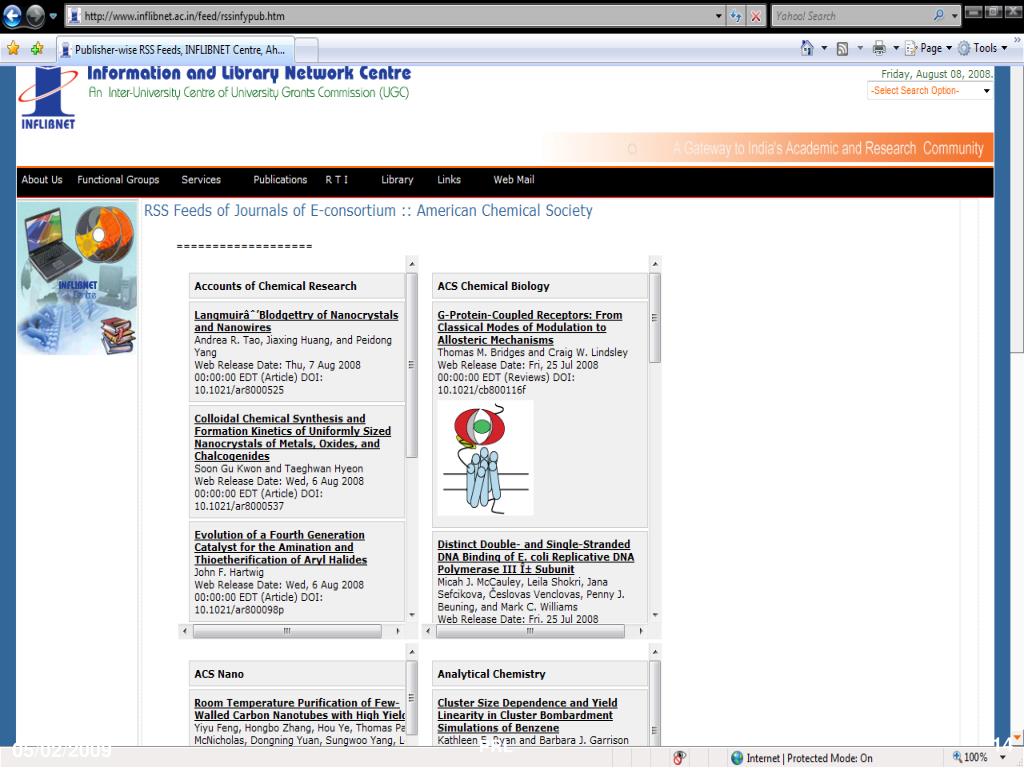This screenshot has width=1024, height=768.
Task: Open the 100% zoom level control
Action: [978, 758]
